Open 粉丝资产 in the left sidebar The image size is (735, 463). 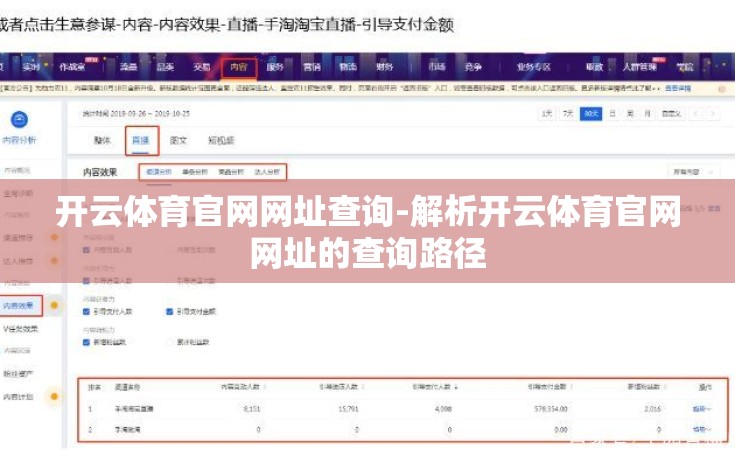(x=18, y=373)
